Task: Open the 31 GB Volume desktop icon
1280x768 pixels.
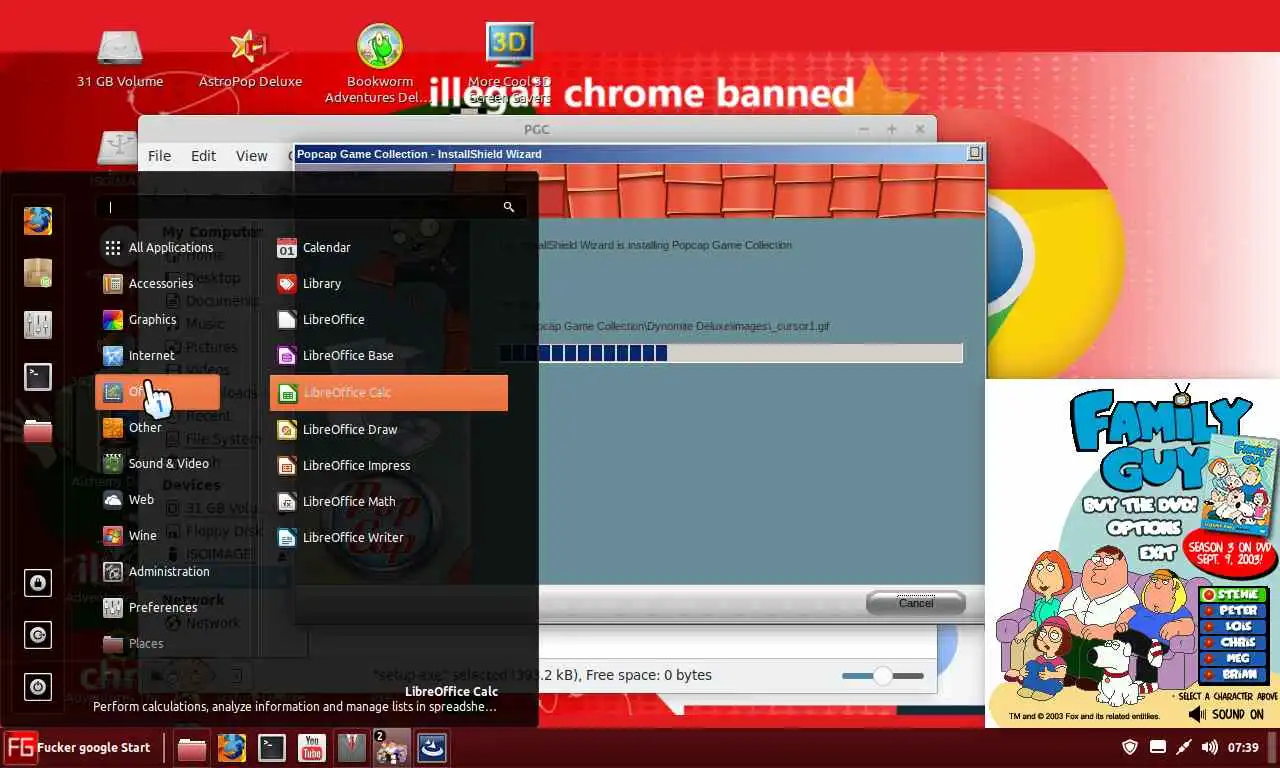Action: coord(120,60)
